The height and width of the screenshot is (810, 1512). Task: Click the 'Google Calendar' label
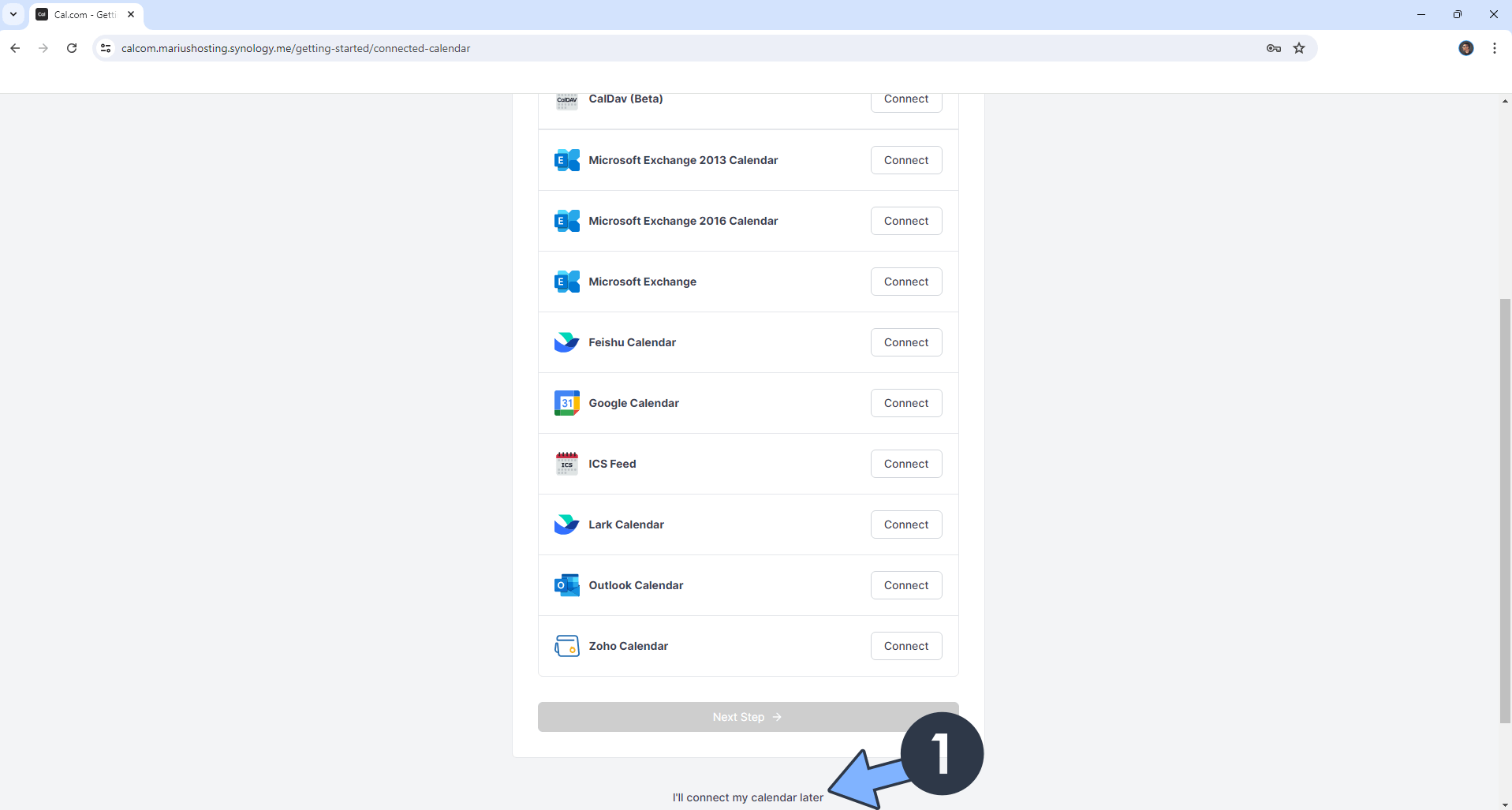pos(633,403)
